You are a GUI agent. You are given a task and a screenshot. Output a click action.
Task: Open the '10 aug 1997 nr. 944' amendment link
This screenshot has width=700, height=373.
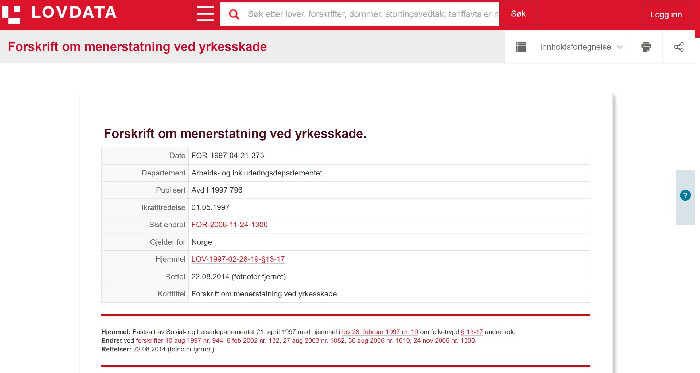point(195,340)
